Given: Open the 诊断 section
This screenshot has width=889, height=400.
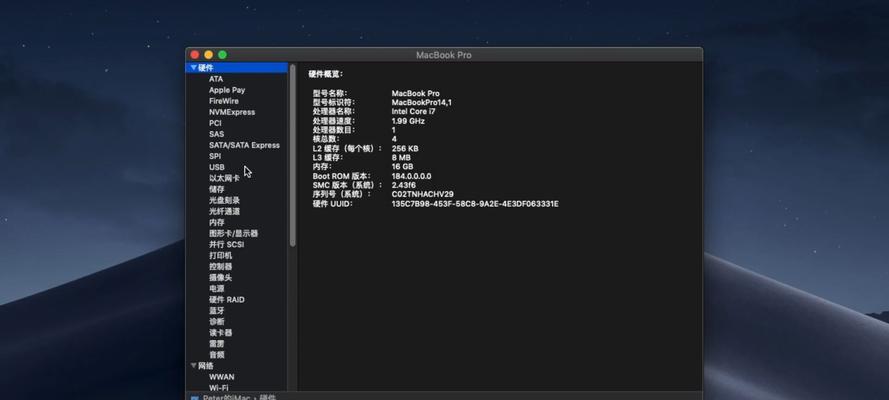Looking at the screenshot, I should click(217, 322).
